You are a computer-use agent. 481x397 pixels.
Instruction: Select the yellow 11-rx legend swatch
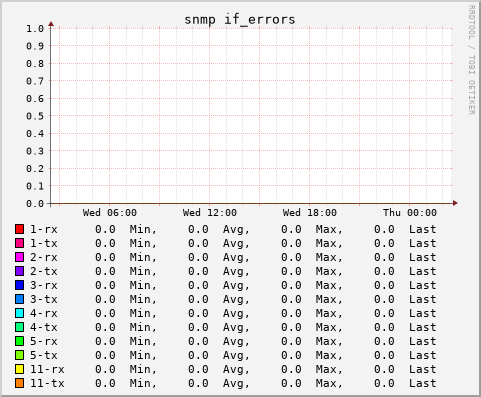(x=20, y=369)
